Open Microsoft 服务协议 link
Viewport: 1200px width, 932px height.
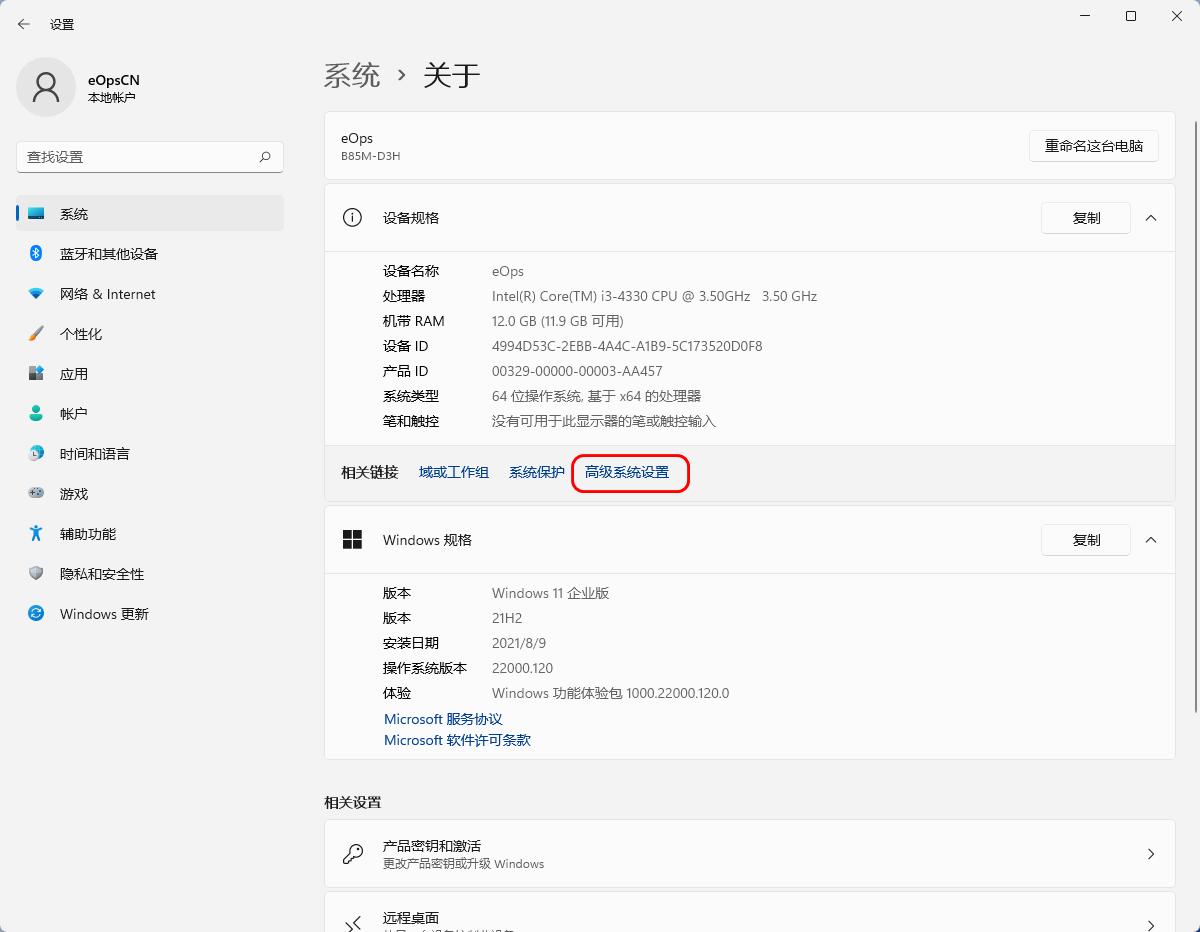pyautogui.click(x=442, y=719)
